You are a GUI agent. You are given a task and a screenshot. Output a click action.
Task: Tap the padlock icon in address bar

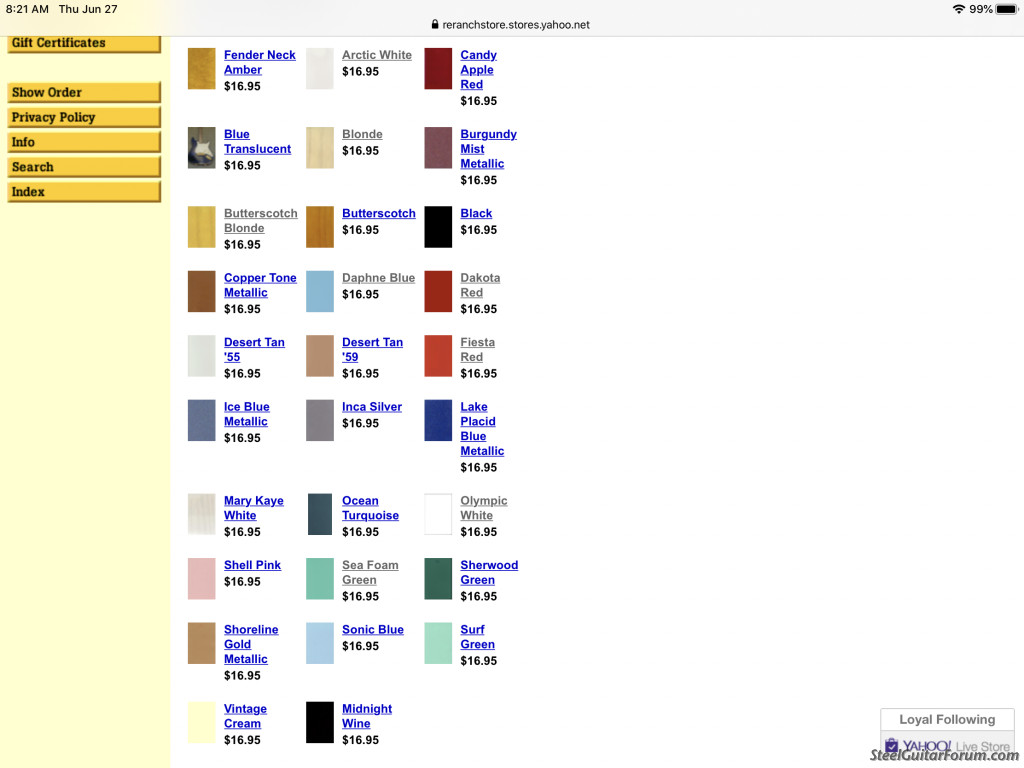[435, 24]
